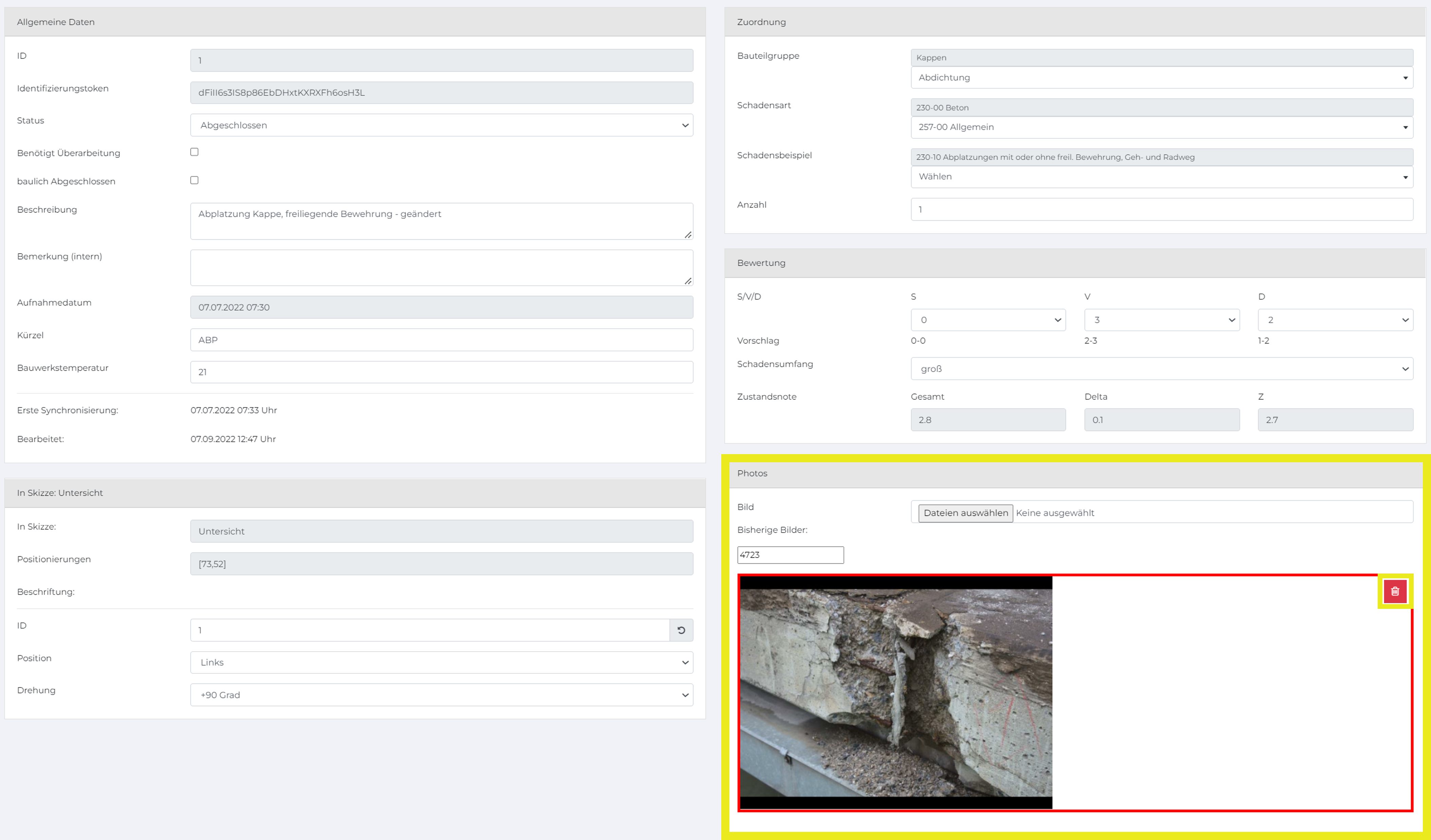Open the Position dropdown showing Links
This screenshot has height=840, width=1431.
pyautogui.click(x=441, y=662)
